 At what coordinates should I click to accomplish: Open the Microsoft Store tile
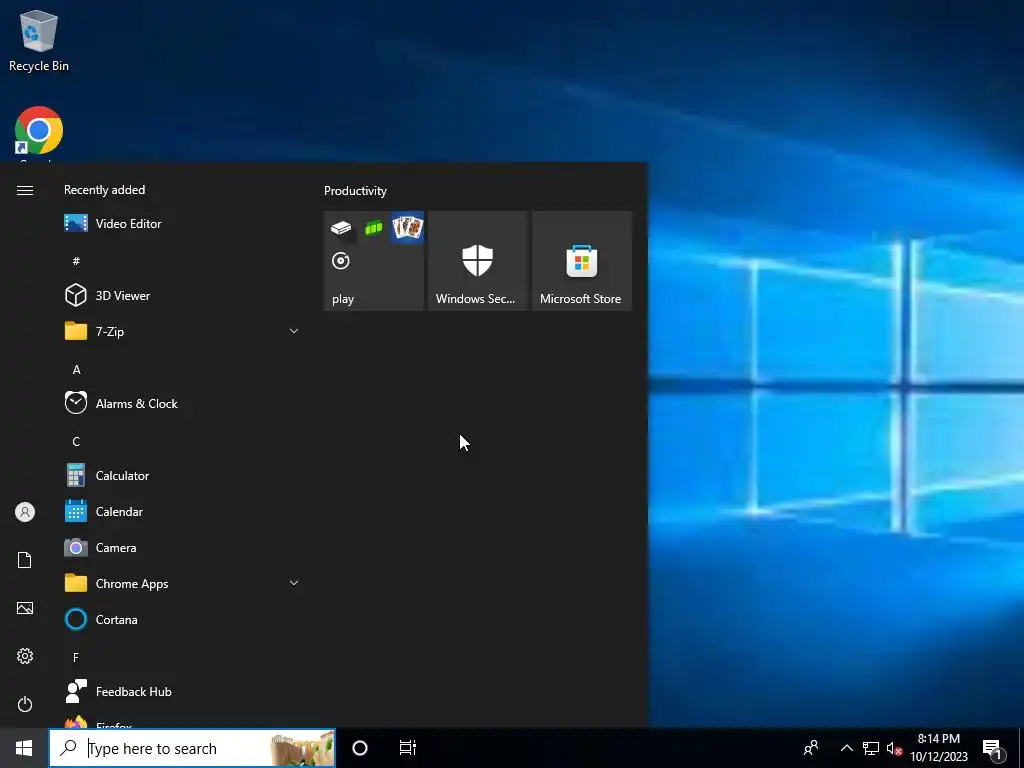pos(582,261)
